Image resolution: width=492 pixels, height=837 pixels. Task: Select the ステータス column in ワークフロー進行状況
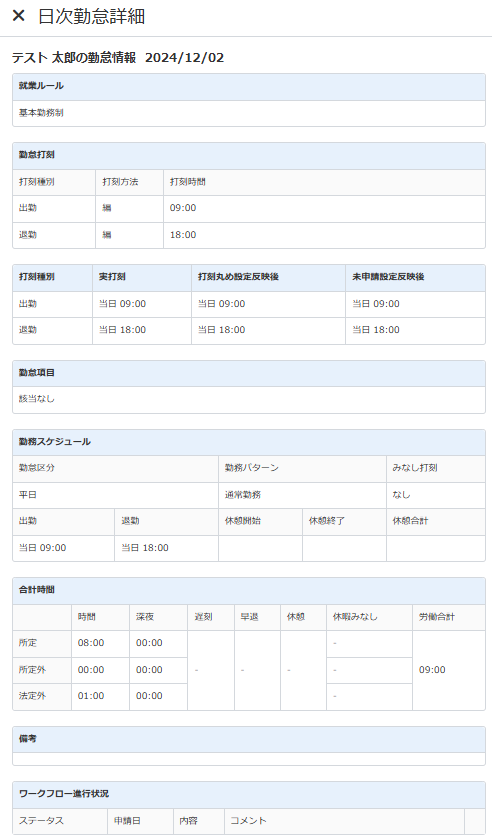click(x=41, y=821)
